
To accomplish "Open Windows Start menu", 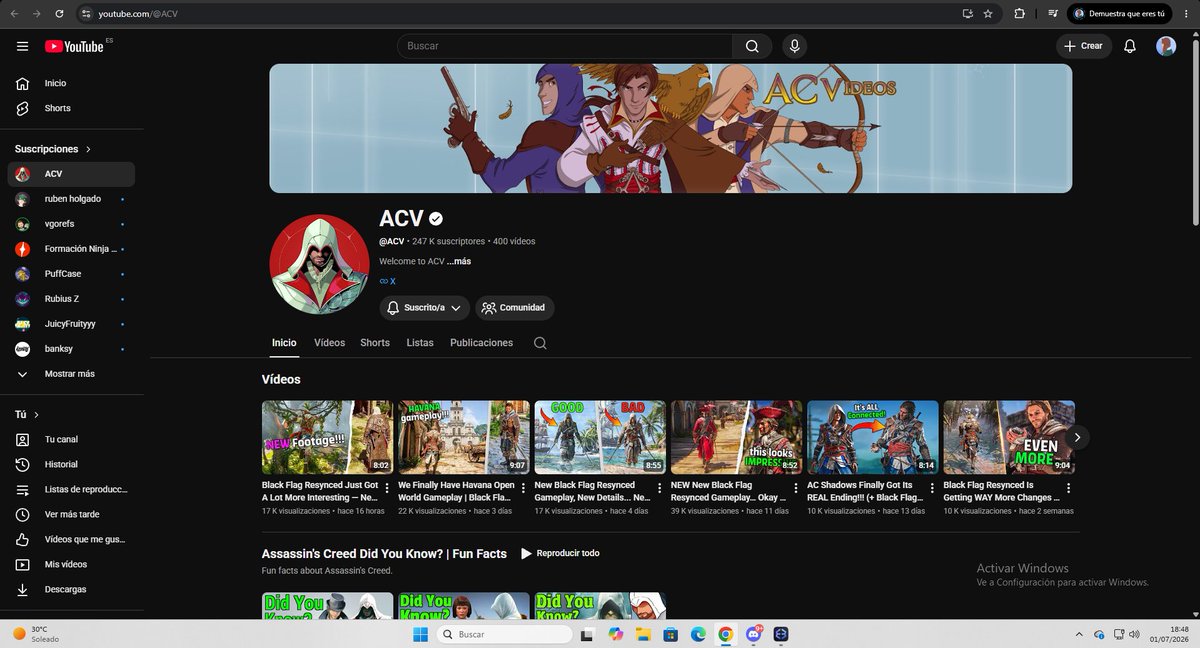I will click(420, 634).
